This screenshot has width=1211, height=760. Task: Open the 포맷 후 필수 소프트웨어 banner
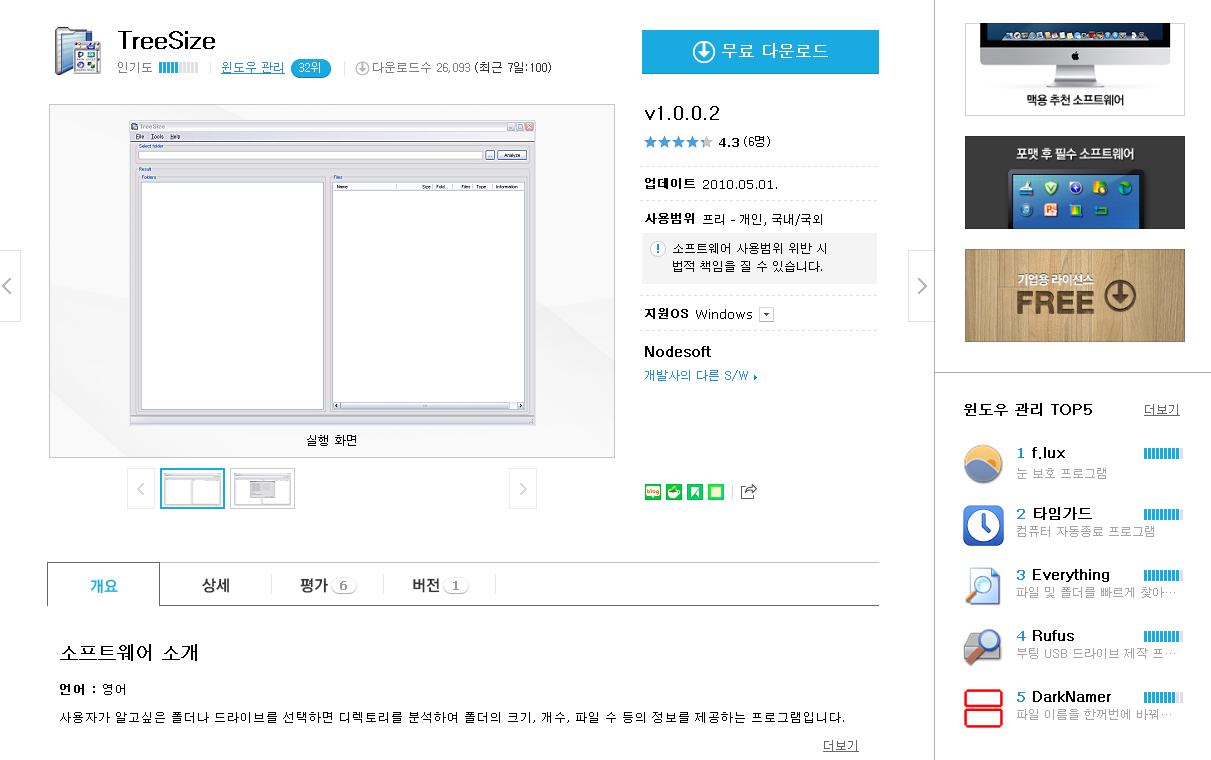pyautogui.click(x=1075, y=182)
